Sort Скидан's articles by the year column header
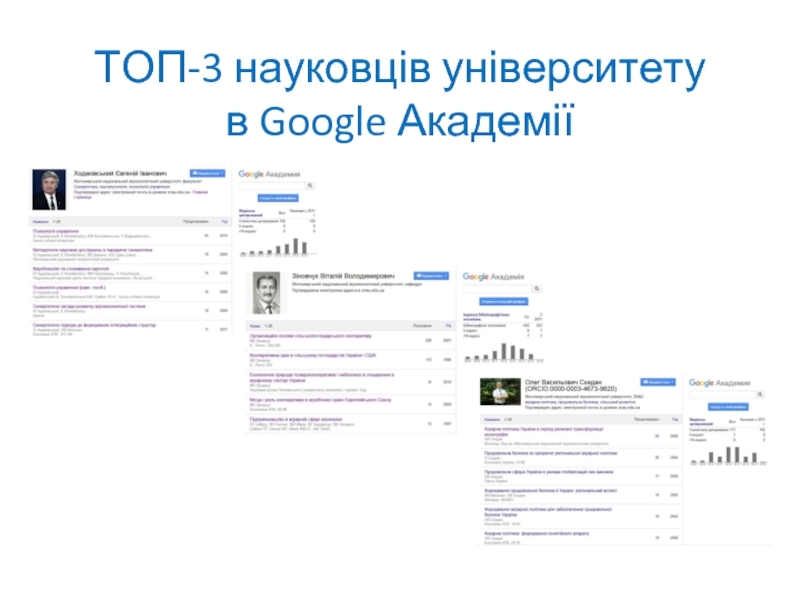 tap(674, 419)
